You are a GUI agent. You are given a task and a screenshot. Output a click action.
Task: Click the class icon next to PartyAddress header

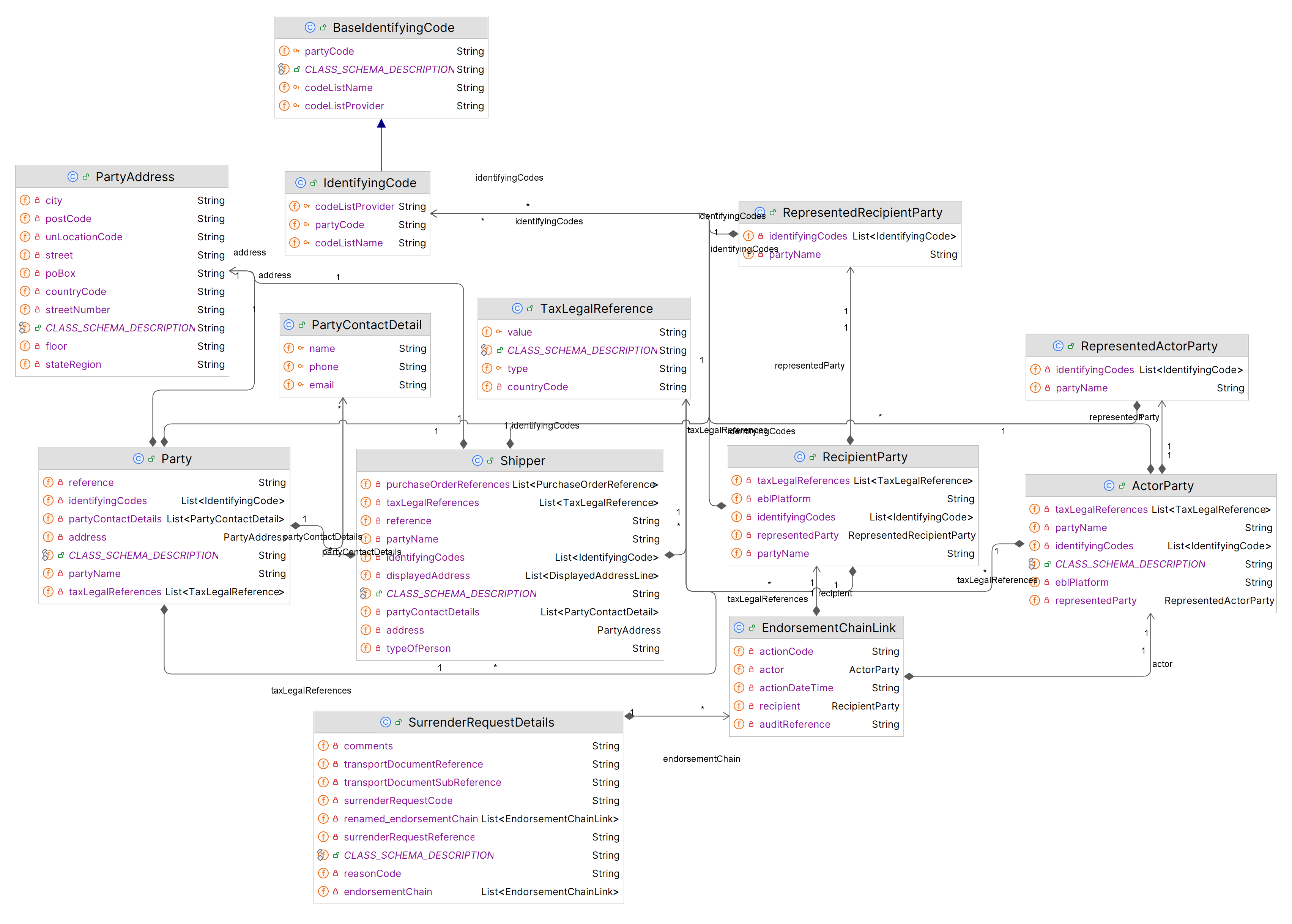click(73, 177)
